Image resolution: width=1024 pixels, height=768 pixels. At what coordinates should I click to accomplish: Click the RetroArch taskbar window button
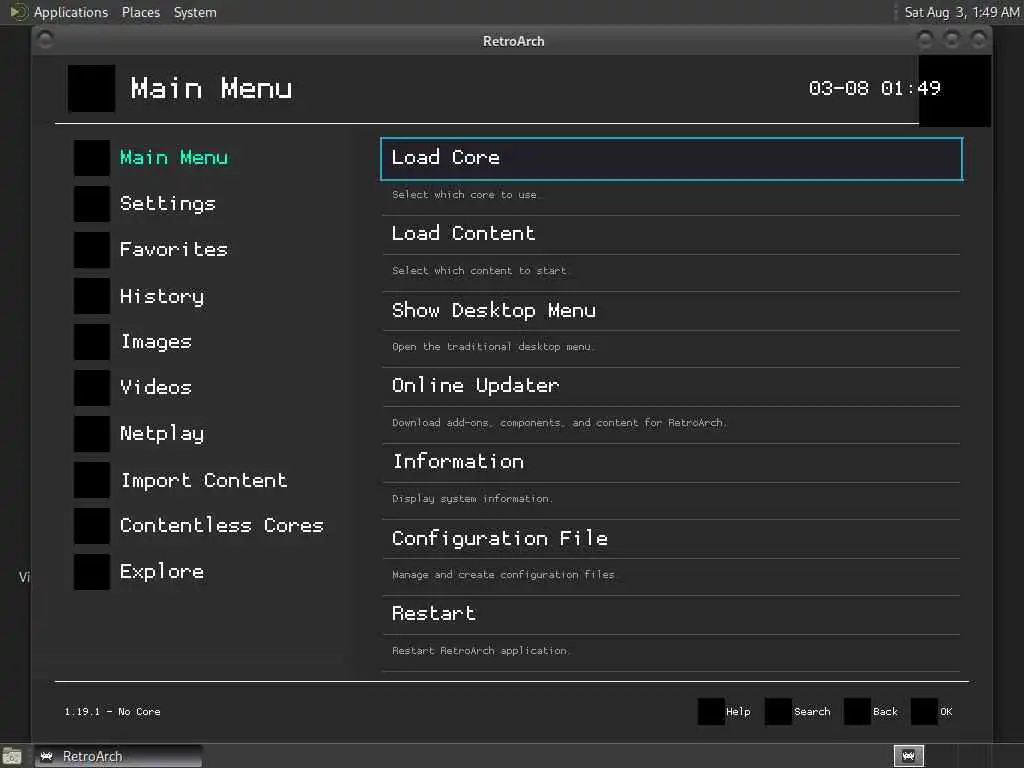pos(118,756)
